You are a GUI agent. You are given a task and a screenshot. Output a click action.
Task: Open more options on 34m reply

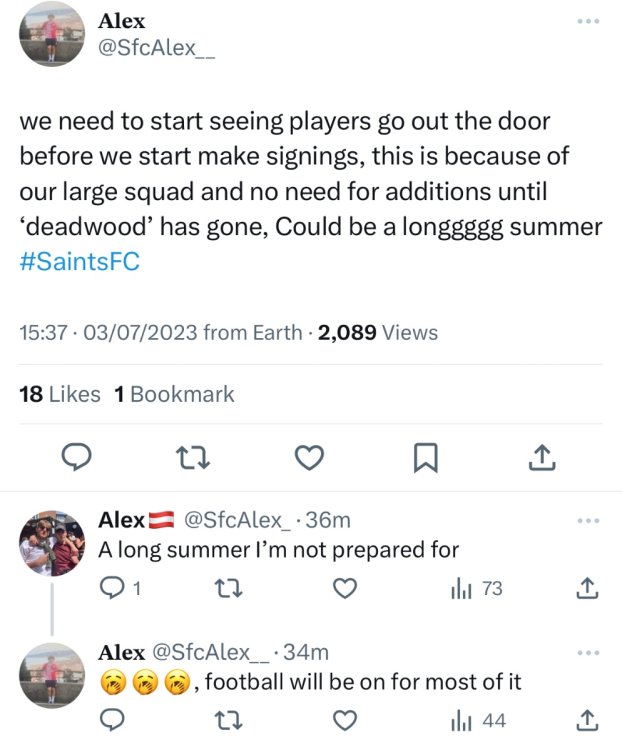coord(589,653)
